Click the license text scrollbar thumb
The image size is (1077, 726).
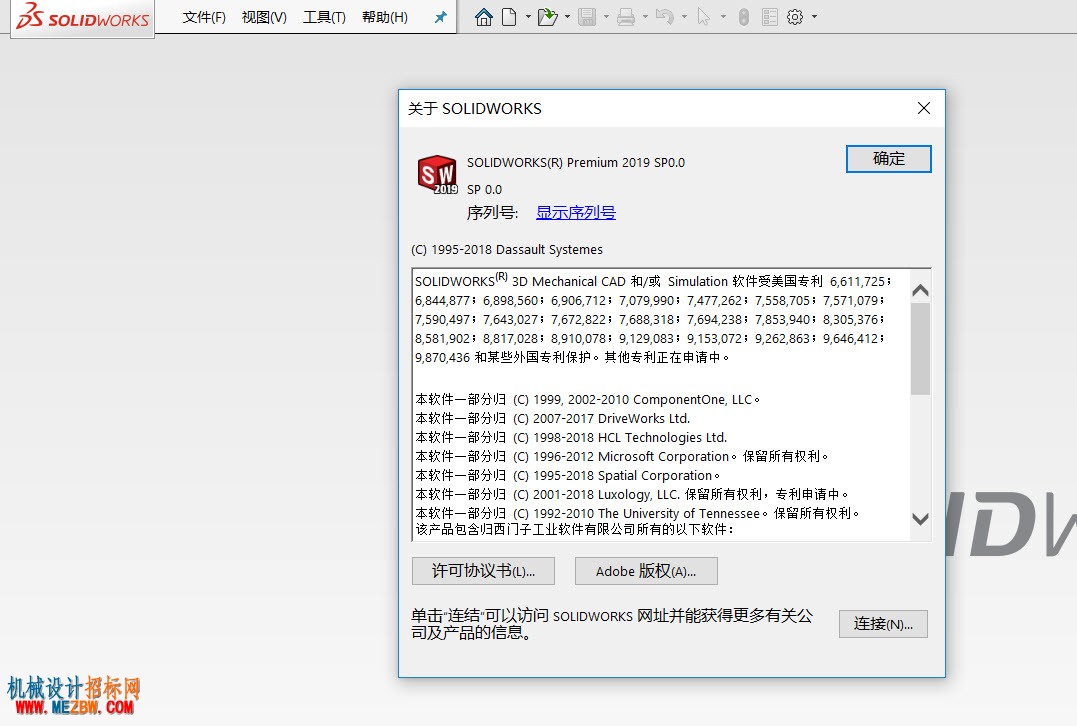pyautogui.click(x=920, y=349)
